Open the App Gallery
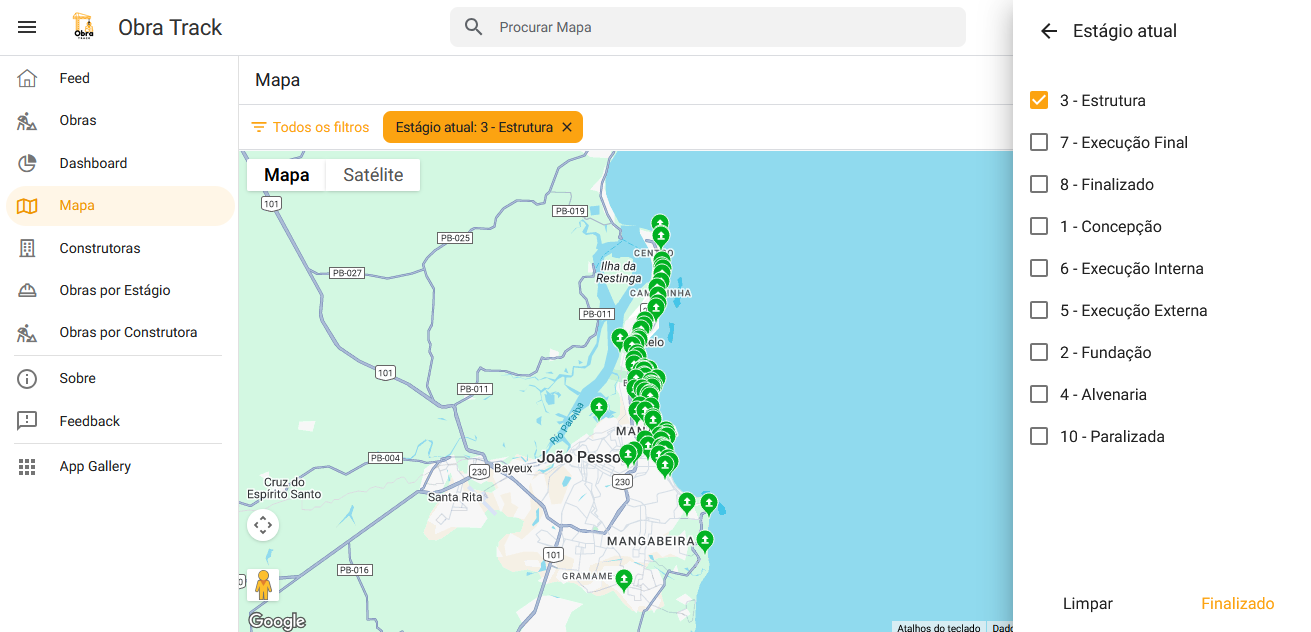This screenshot has height=632, width=1311. pyautogui.click(x=95, y=466)
